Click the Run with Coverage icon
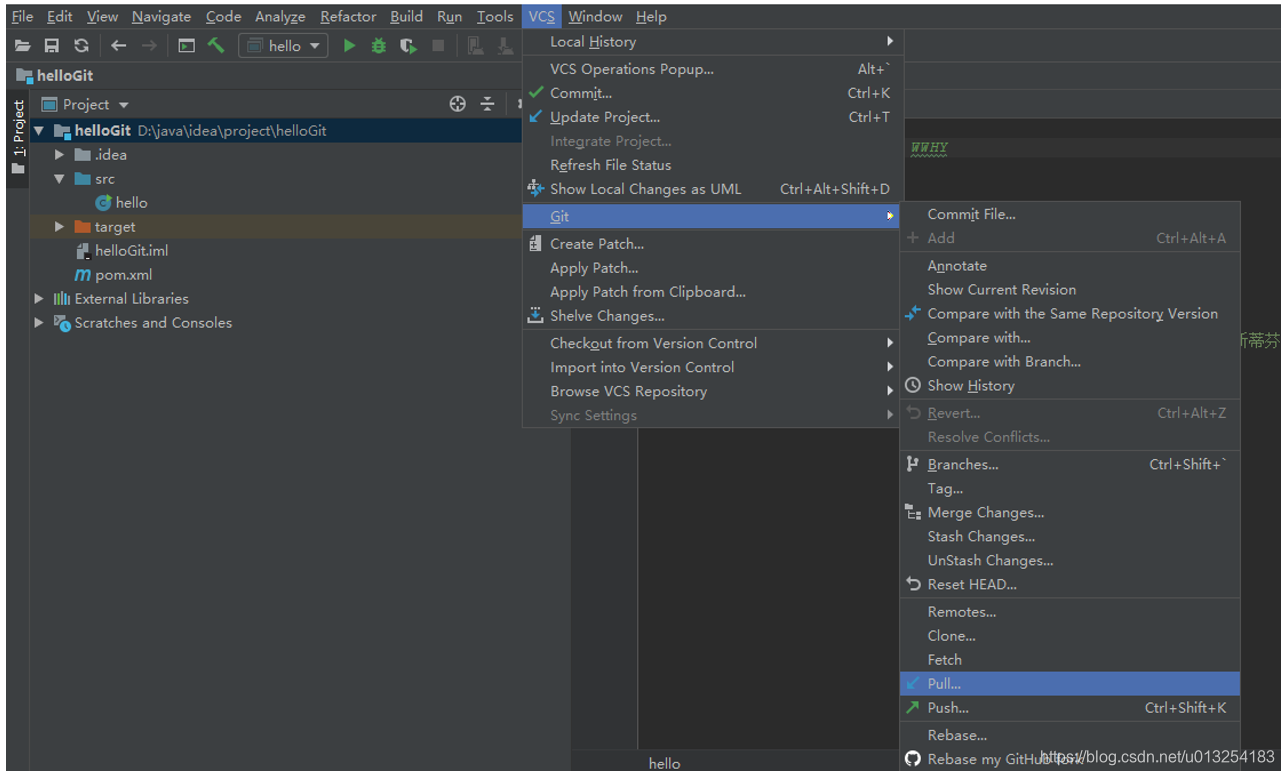The height and width of the screenshot is (776, 1285). click(408, 46)
